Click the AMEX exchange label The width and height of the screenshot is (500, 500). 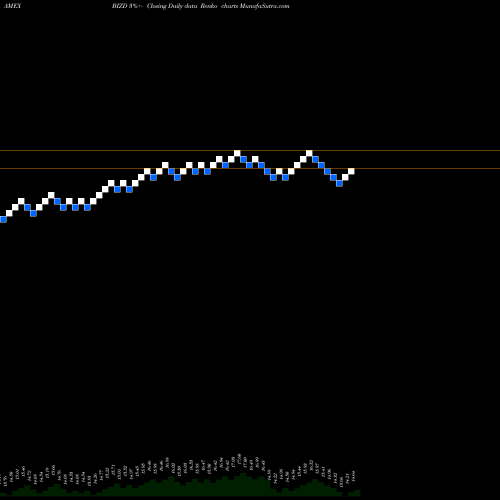[12, 6]
